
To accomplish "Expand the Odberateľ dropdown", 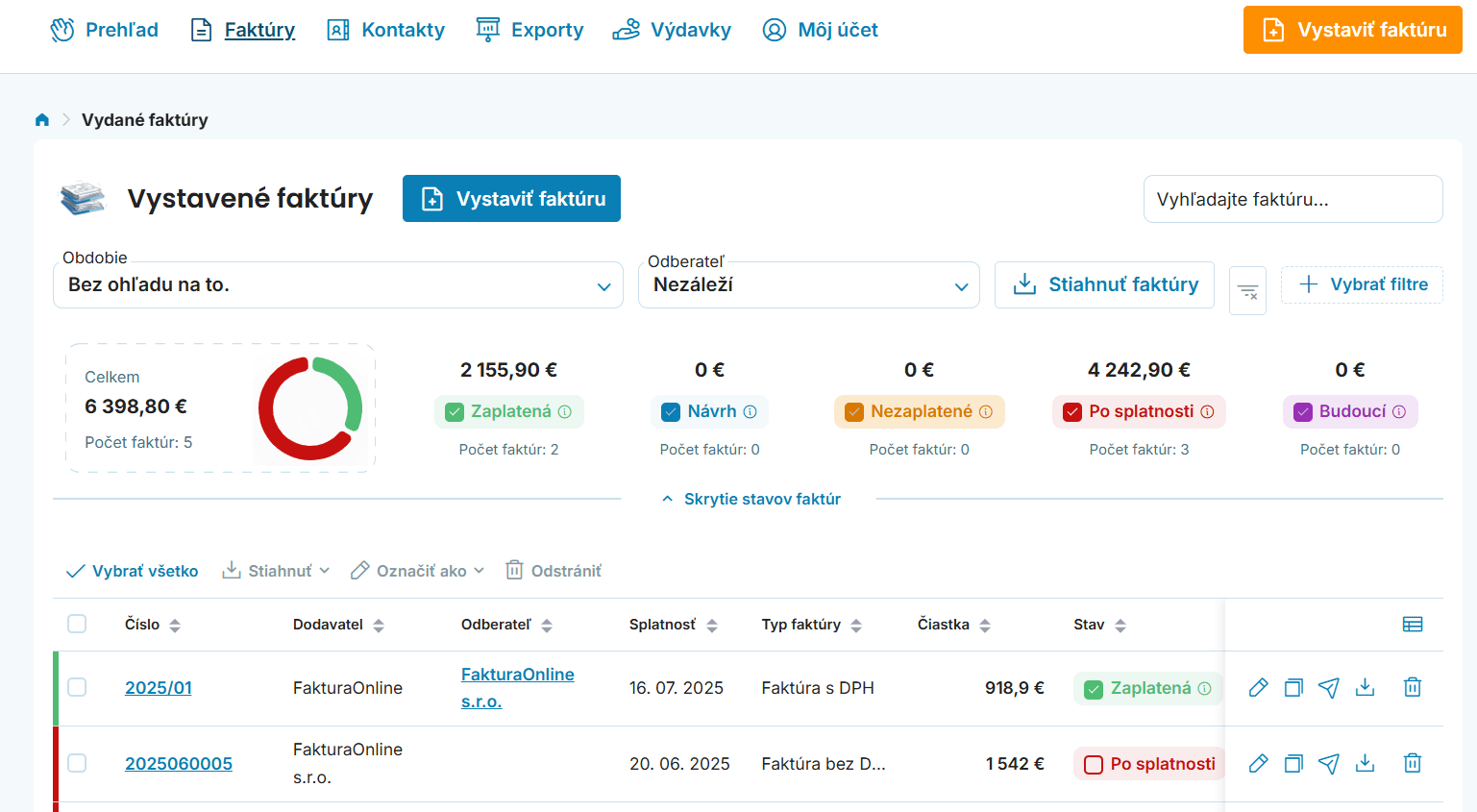I will (x=808, y=285).
